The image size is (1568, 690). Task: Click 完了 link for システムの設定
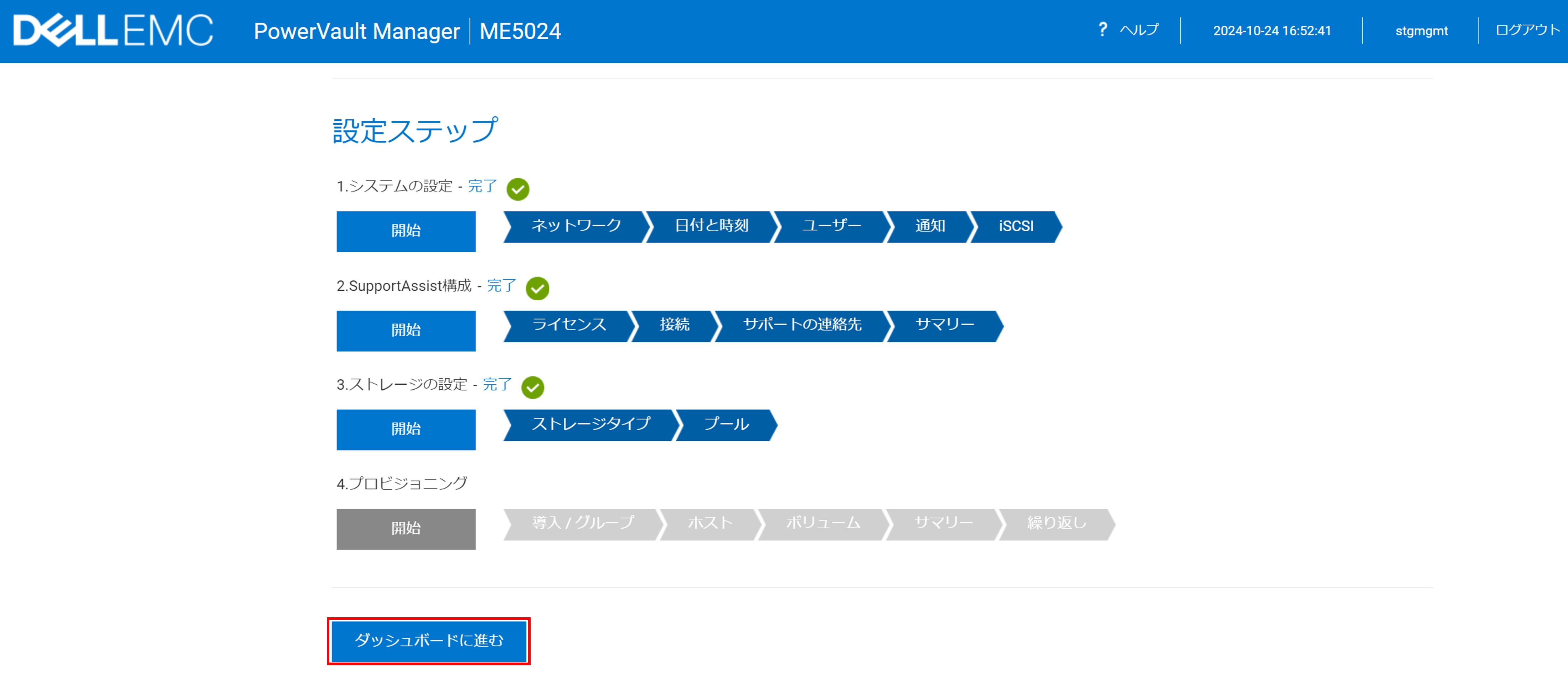(482, 186)
